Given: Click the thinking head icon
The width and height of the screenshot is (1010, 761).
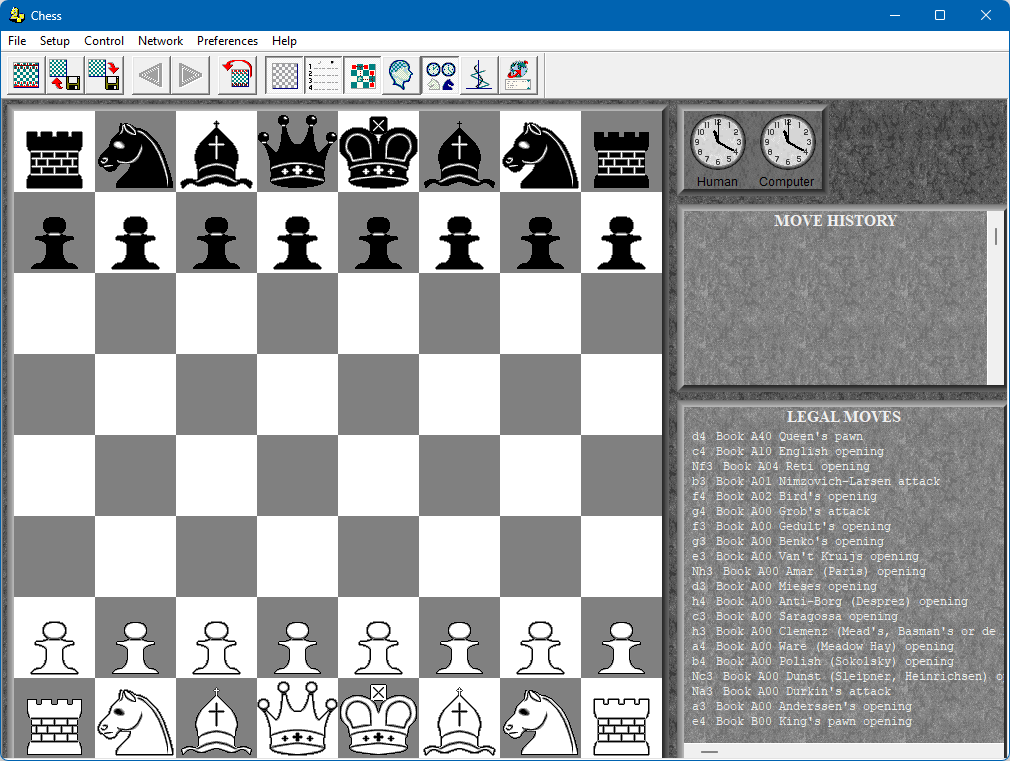Looking at the screenshot, I should click(401, 75).
